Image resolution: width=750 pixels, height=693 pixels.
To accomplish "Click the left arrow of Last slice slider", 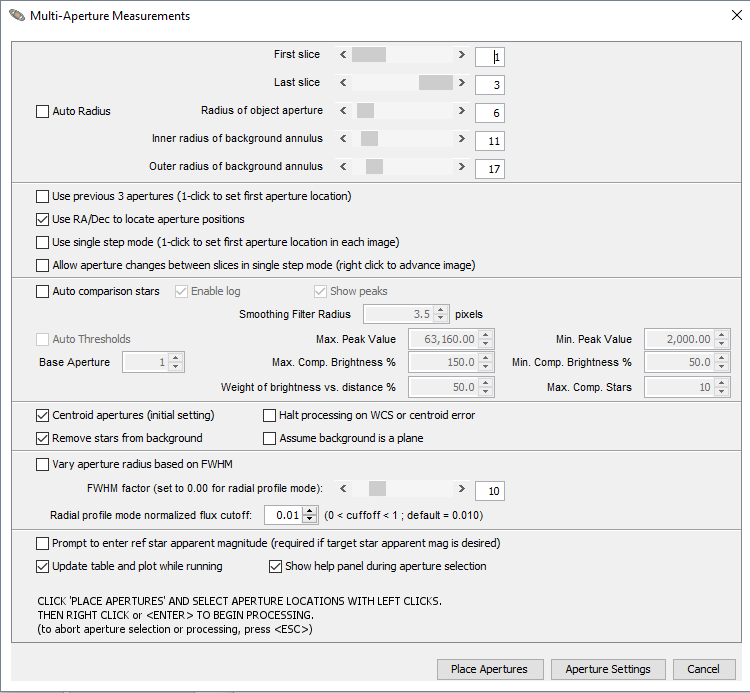I will (343, 83).
